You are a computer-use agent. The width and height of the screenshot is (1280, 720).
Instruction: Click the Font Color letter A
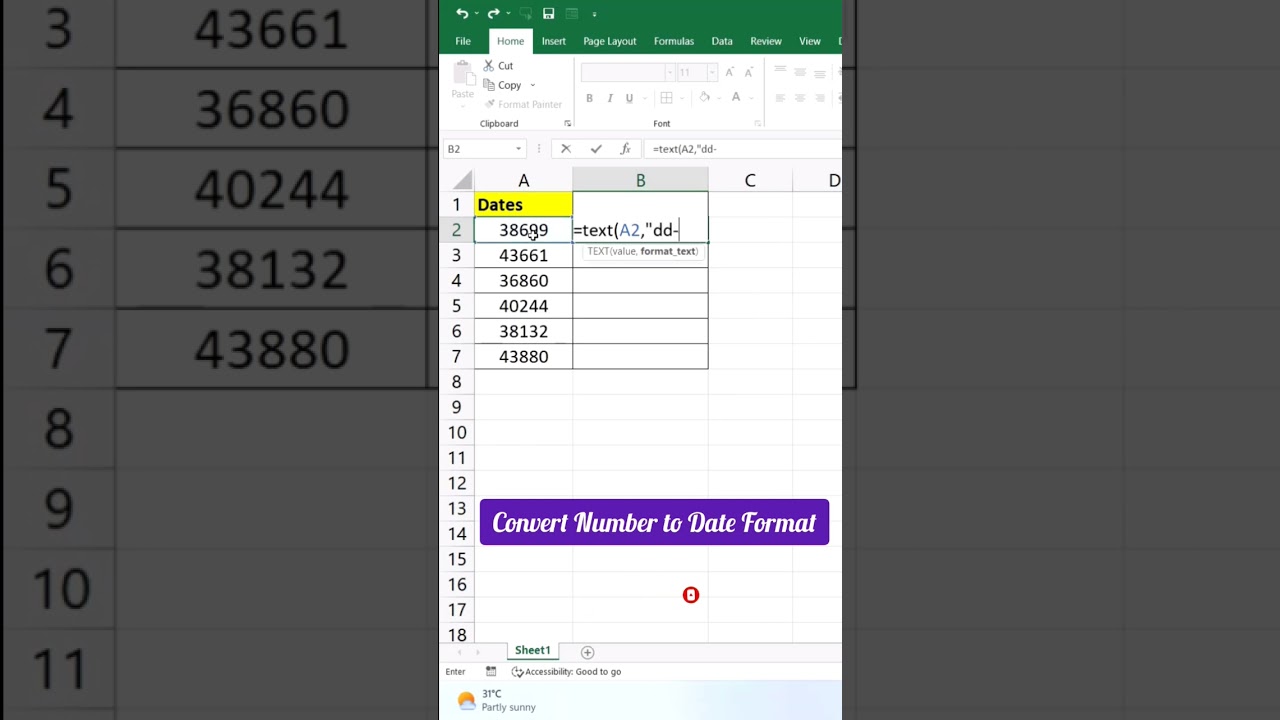736,98
